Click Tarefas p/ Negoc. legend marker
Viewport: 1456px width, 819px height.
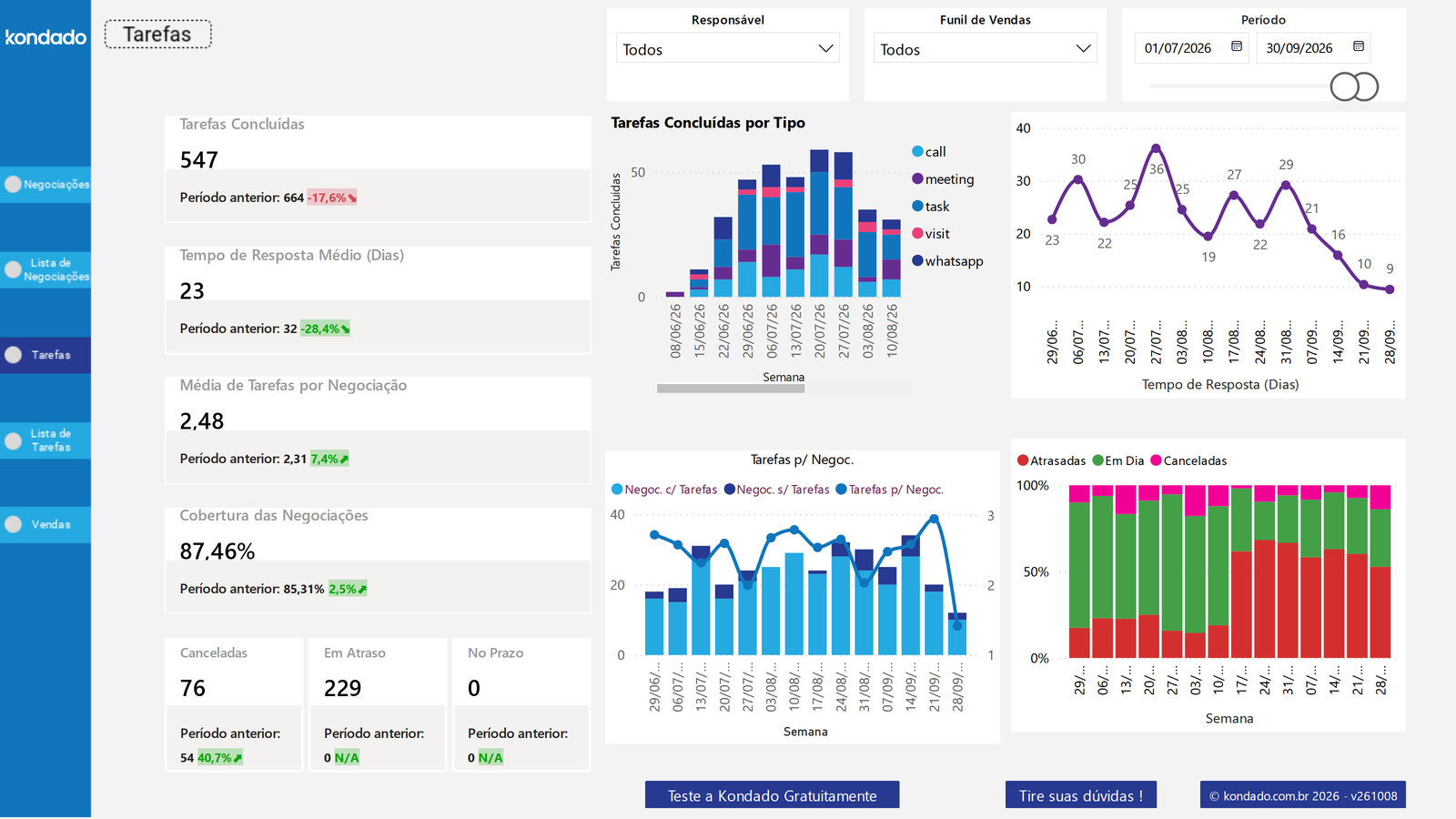[x=842, y=490]
